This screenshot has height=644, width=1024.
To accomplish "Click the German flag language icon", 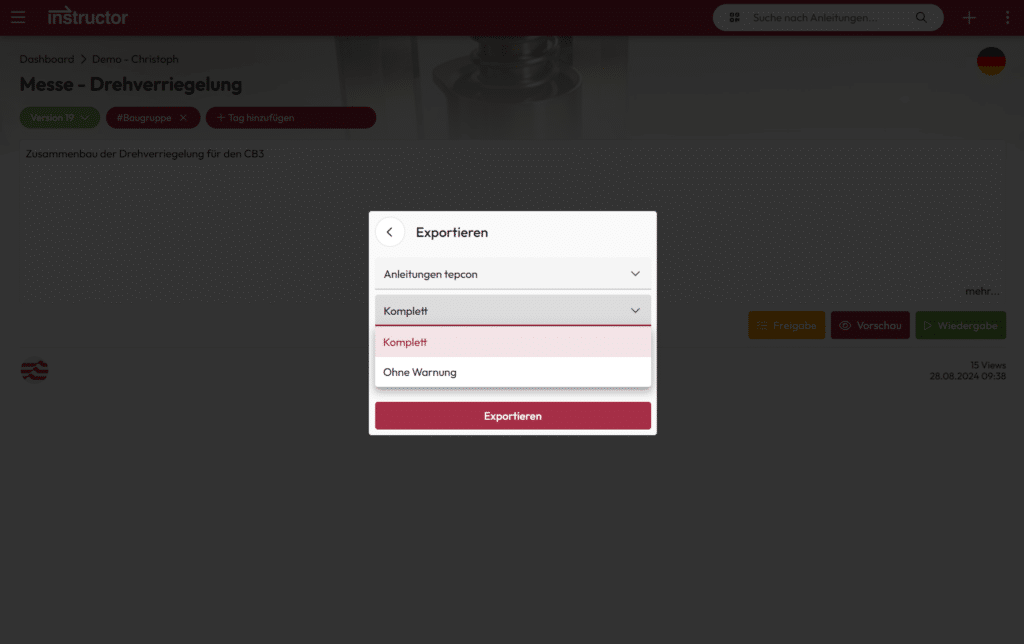I will [x=991, y=61].
